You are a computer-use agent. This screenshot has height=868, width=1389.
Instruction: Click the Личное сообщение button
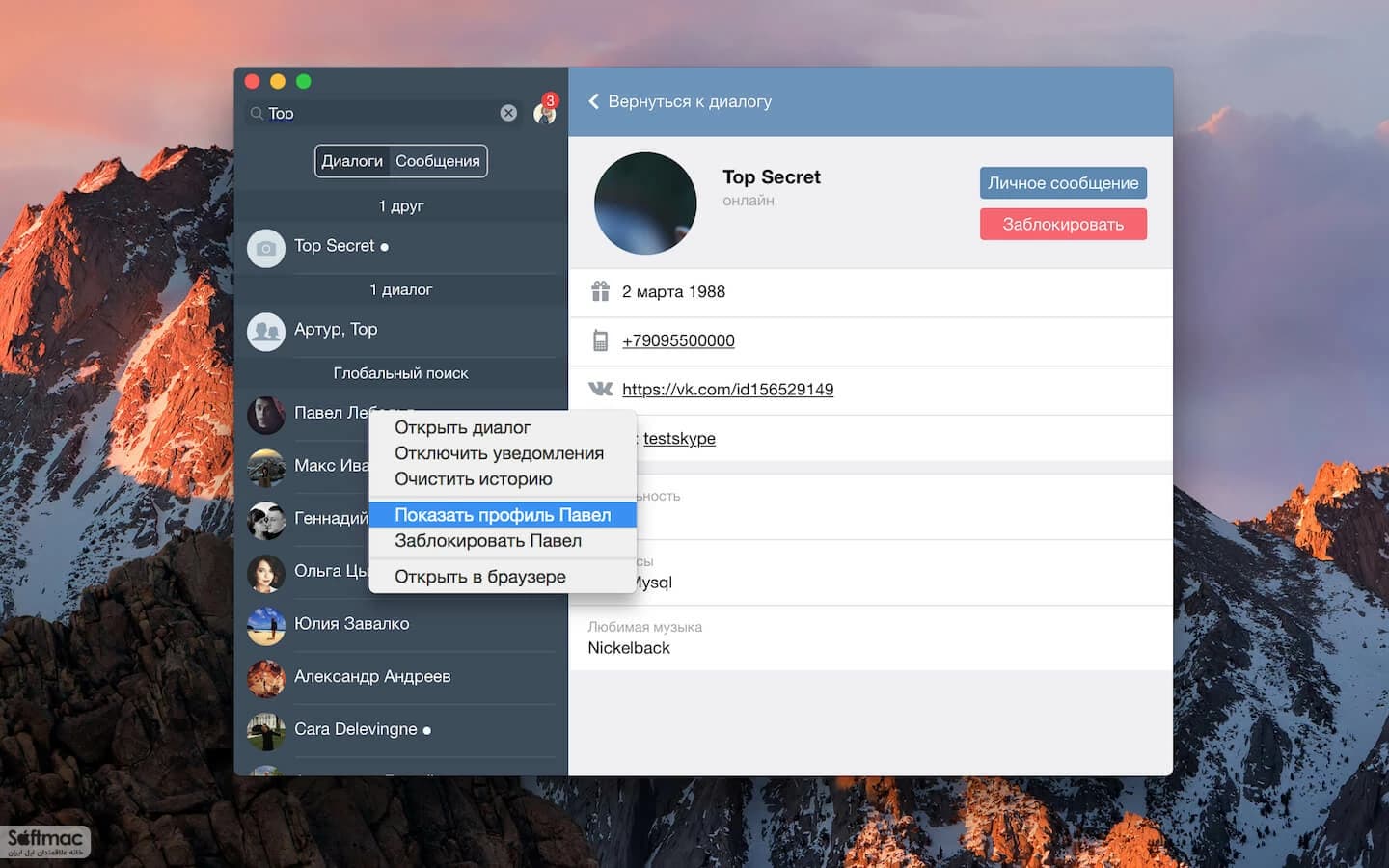(x=1063, y=183)
